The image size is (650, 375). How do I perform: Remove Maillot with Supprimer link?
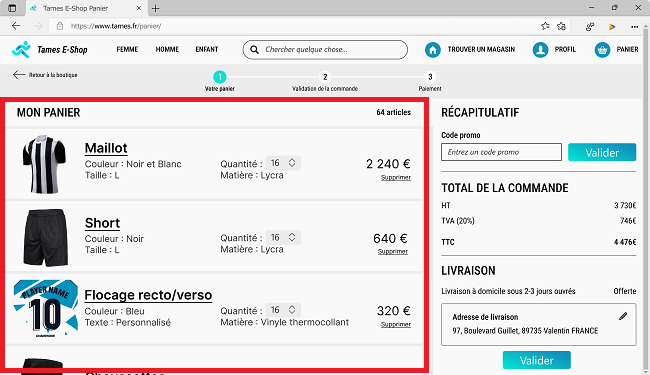coord(396,177)
